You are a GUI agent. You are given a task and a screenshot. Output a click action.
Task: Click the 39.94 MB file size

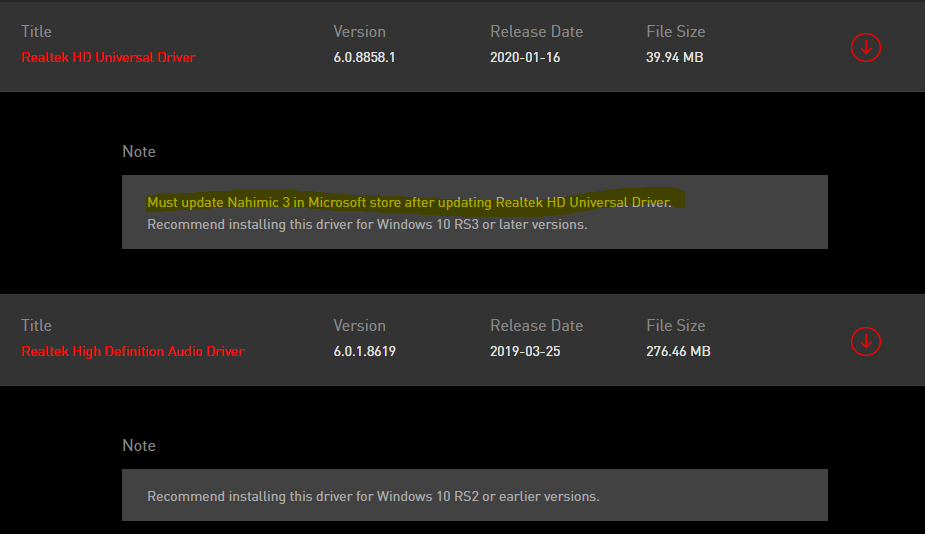675,57
